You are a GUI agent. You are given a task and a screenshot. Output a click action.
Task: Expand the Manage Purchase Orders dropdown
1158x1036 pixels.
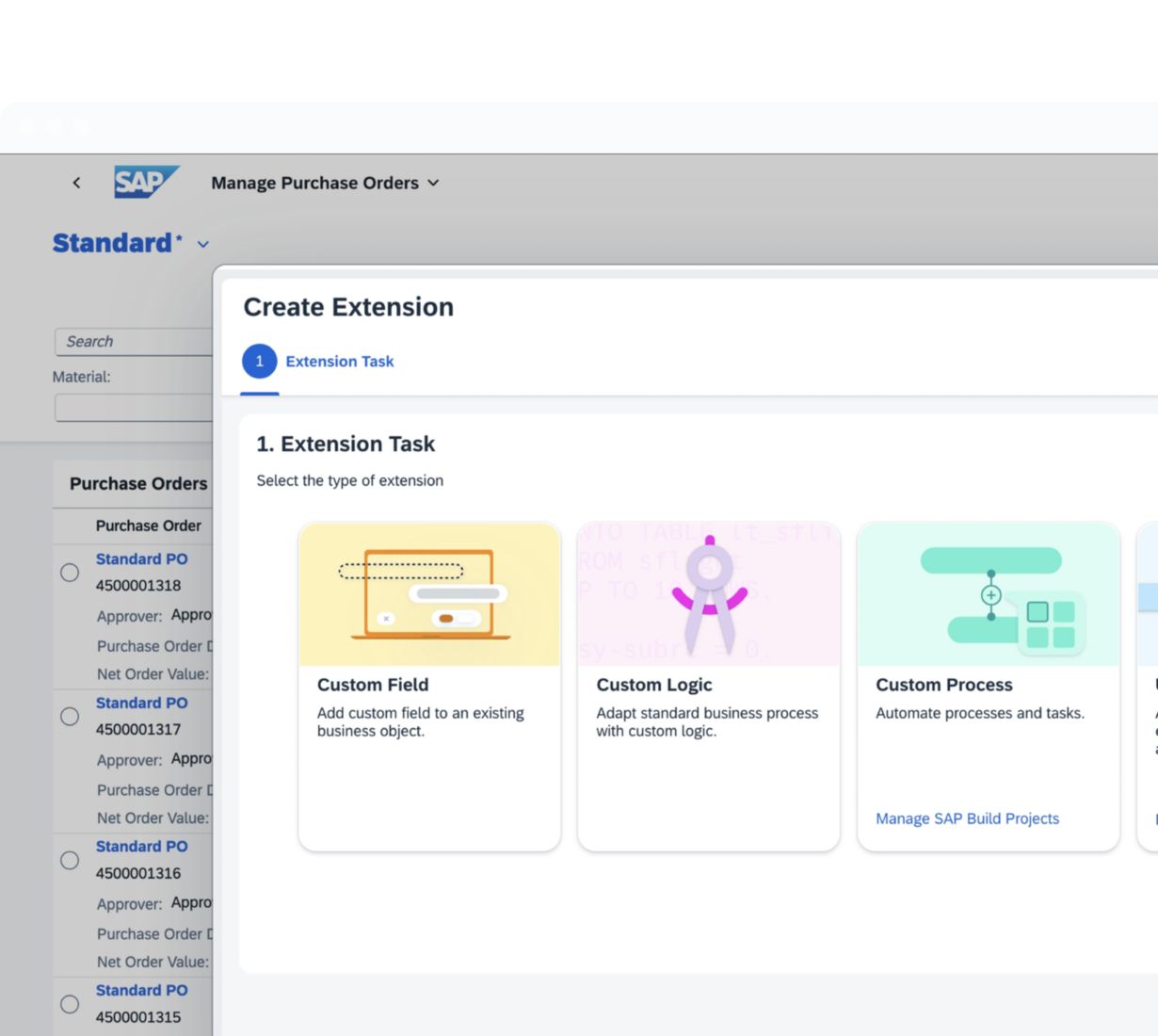tap(433, 183)
